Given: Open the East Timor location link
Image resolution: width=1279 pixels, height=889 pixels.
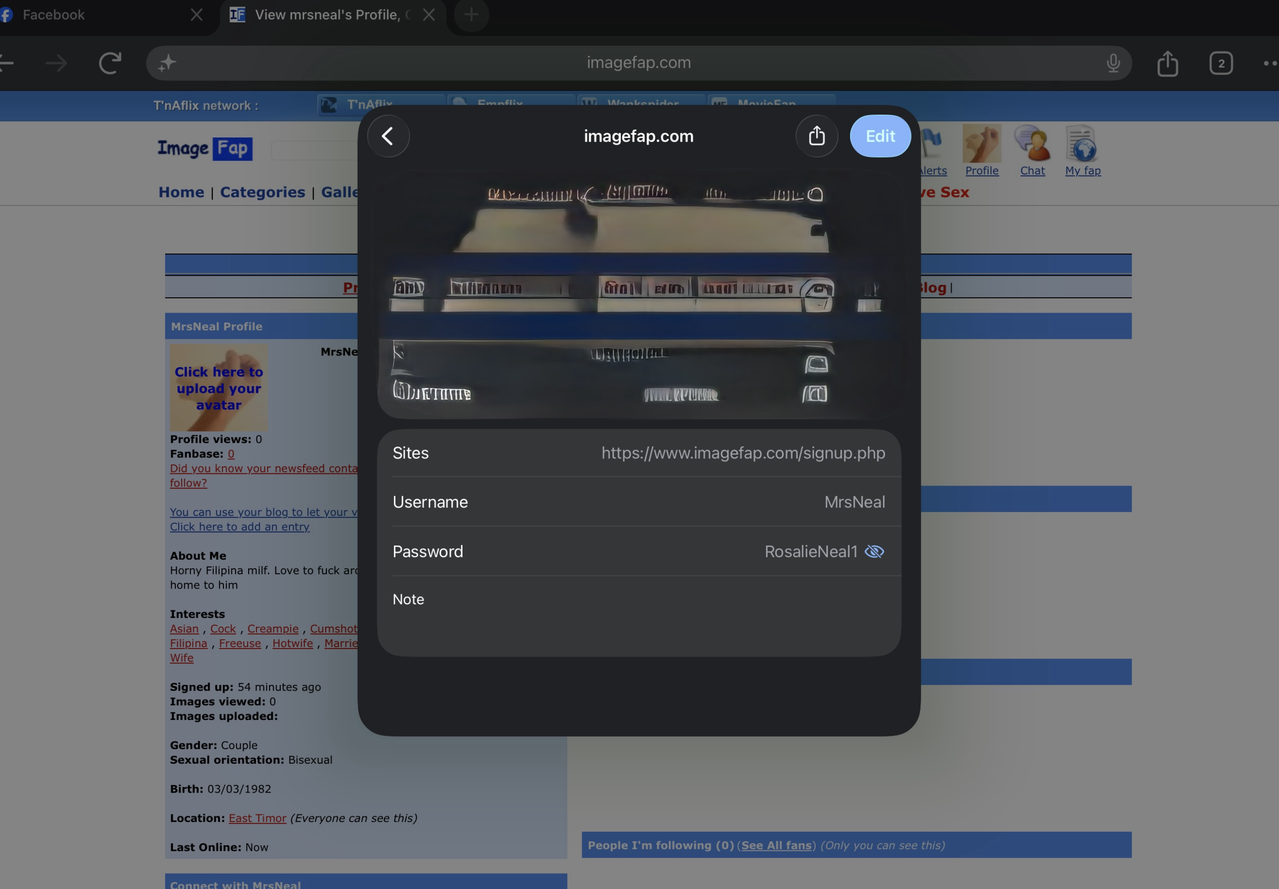Looking at the screenshot, I should pos(257,818).
